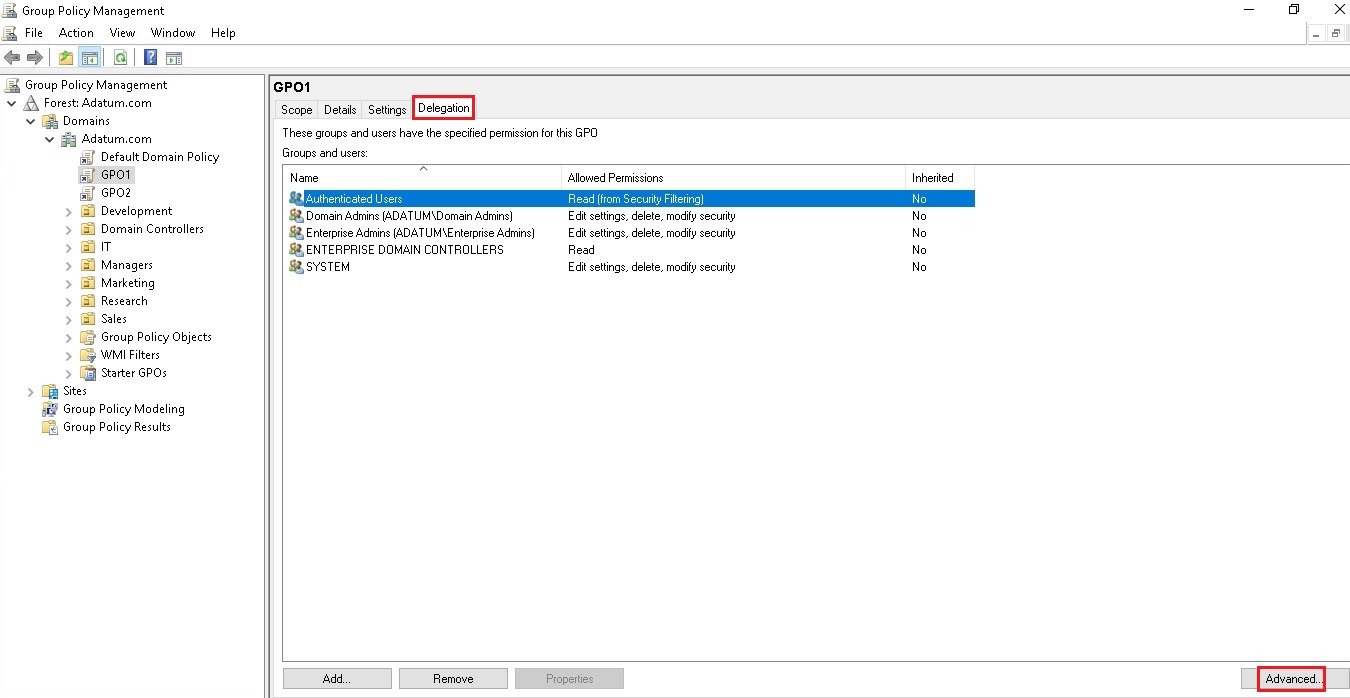Collapse the Adatum.com domain node

(x=50, y=139)
